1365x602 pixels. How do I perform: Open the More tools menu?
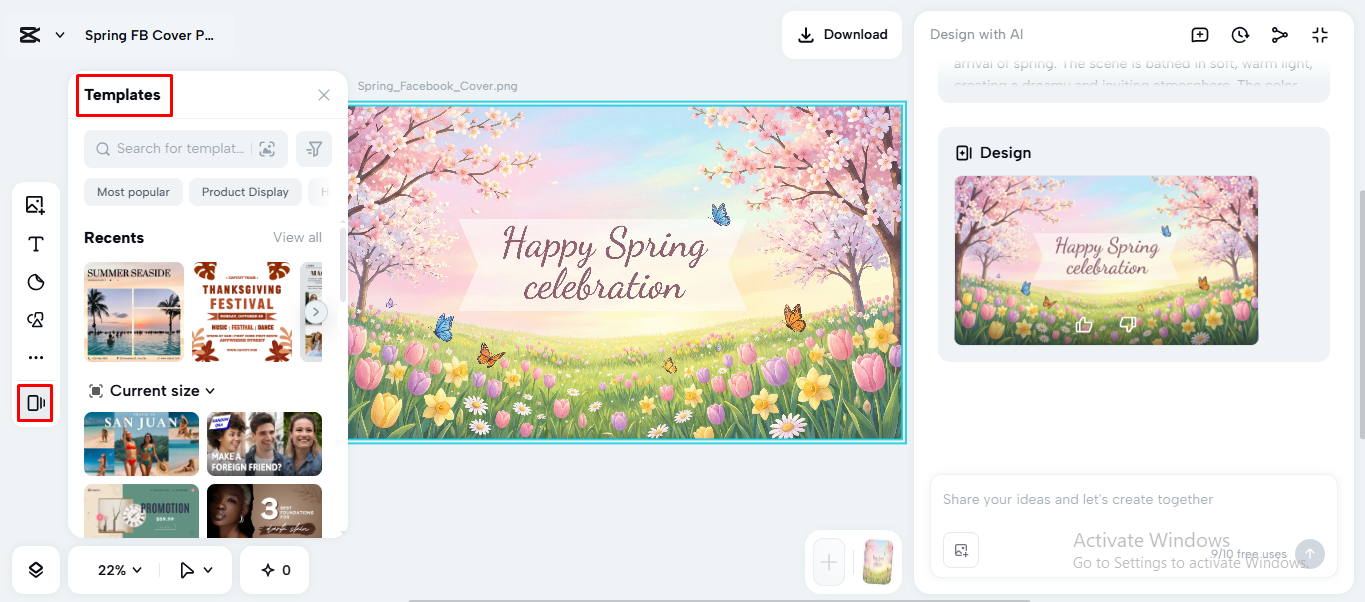click(35, 356)
